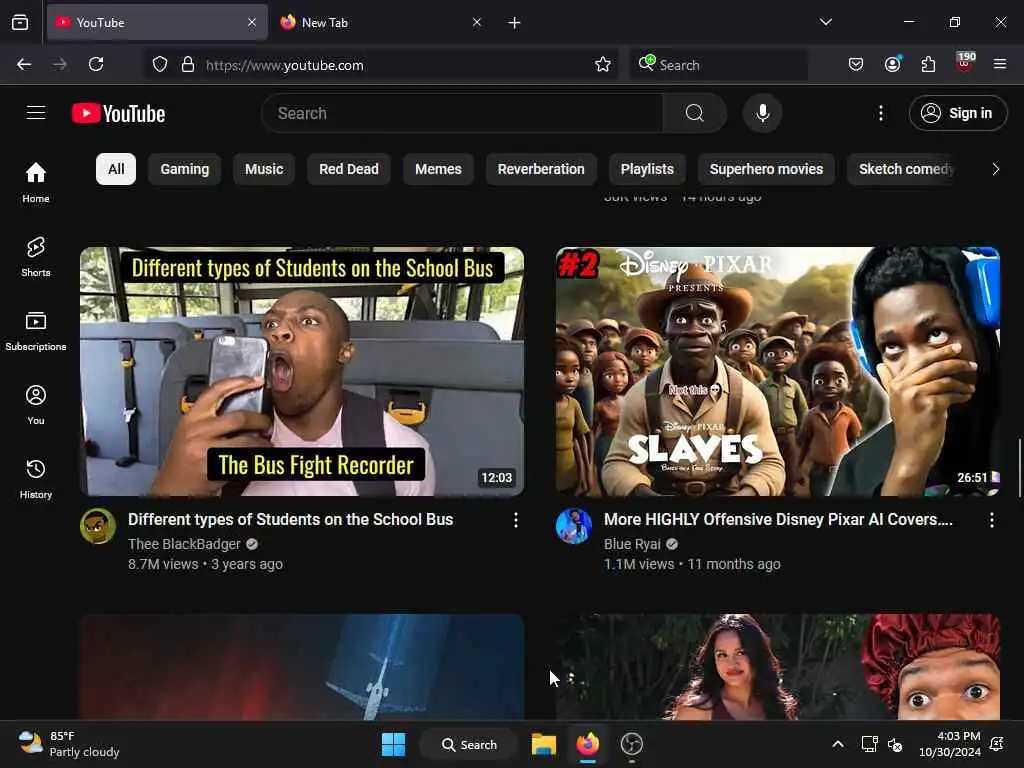Open File Explorer from taskbar
Viewport: 1024px width, 768px height.
coord(543,744)
